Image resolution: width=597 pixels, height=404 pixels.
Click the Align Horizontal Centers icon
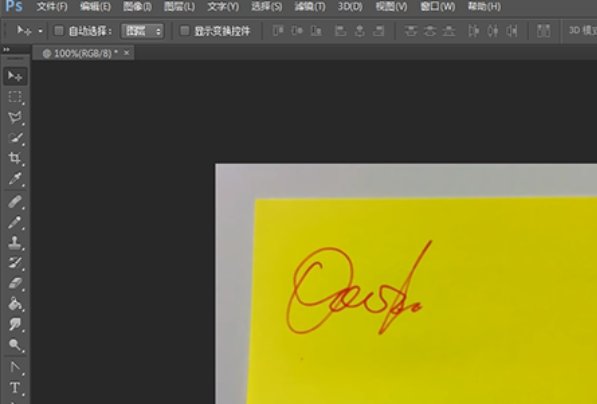(359, 31)
